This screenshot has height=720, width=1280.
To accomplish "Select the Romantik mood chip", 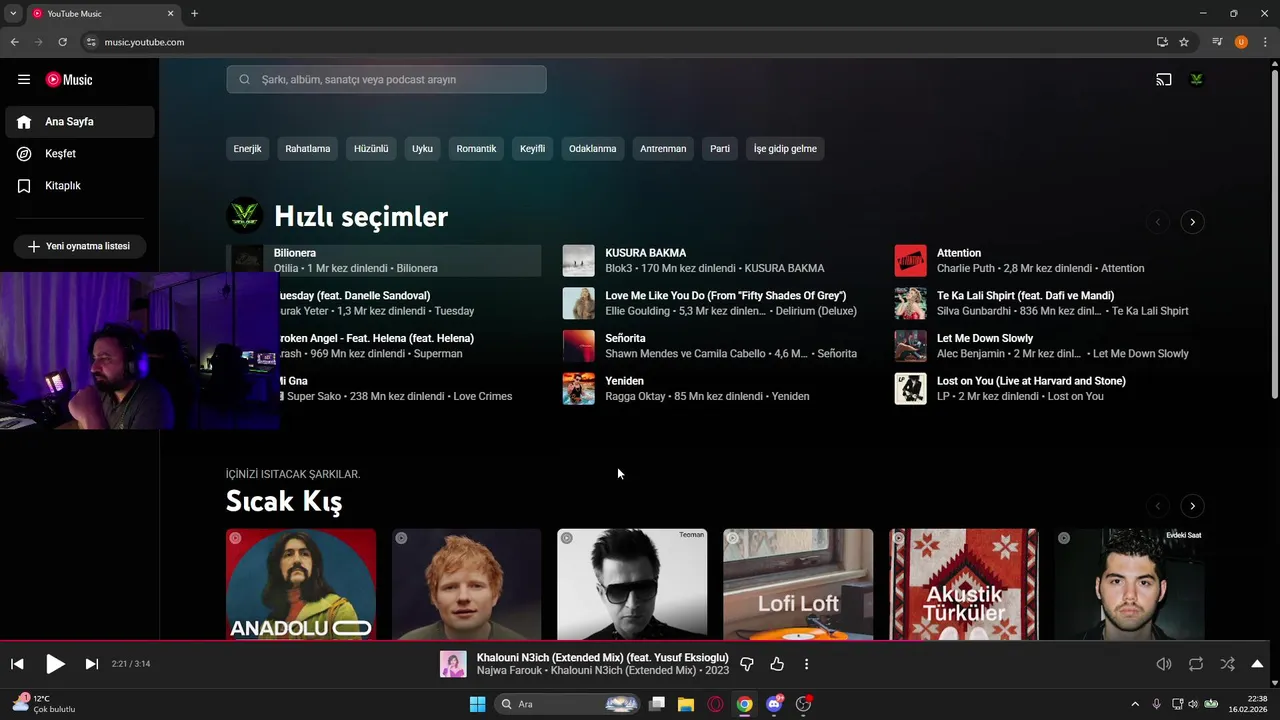I will point(476,149).
